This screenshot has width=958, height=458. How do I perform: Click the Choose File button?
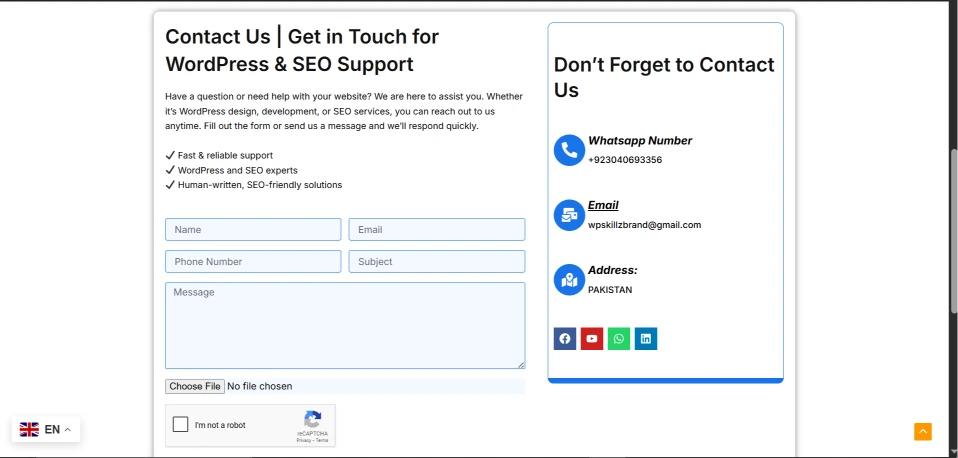click(195, 386)
